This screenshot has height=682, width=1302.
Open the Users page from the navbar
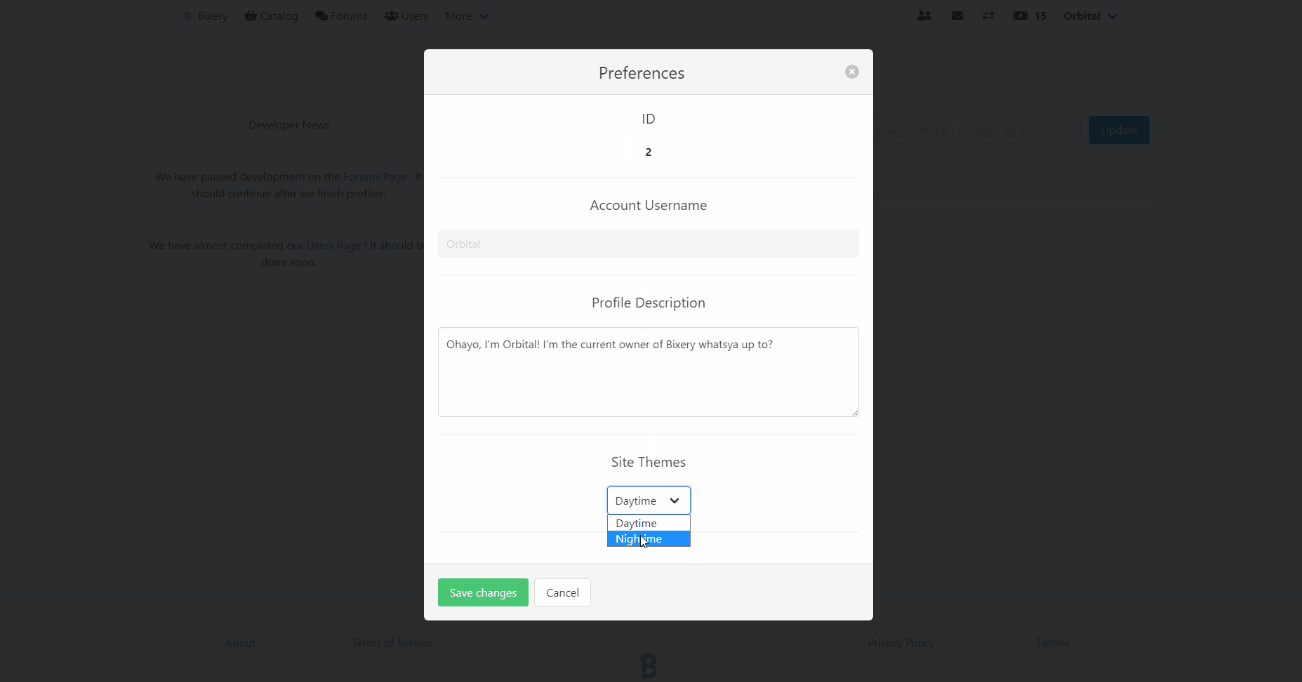pyautogui.click(x=407, y=16)
